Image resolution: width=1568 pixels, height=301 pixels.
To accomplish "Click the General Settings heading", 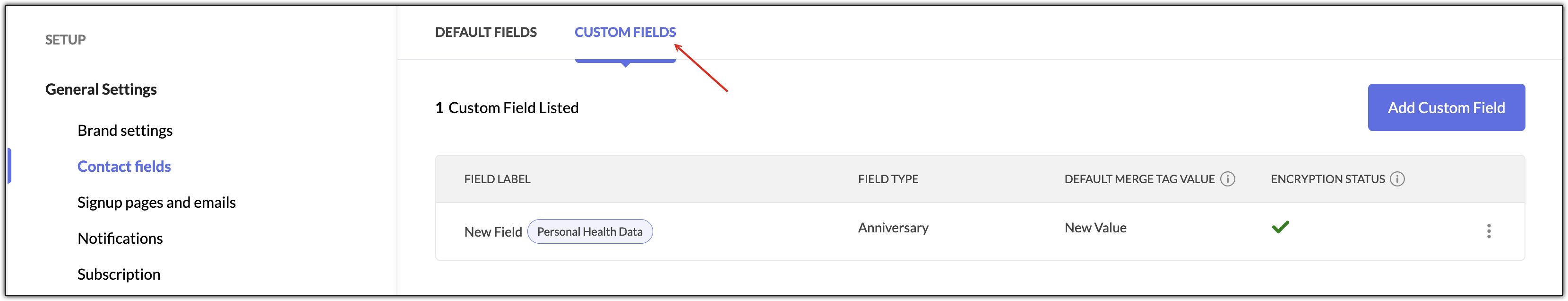I will pyautogui.click(x=101, y=89).
